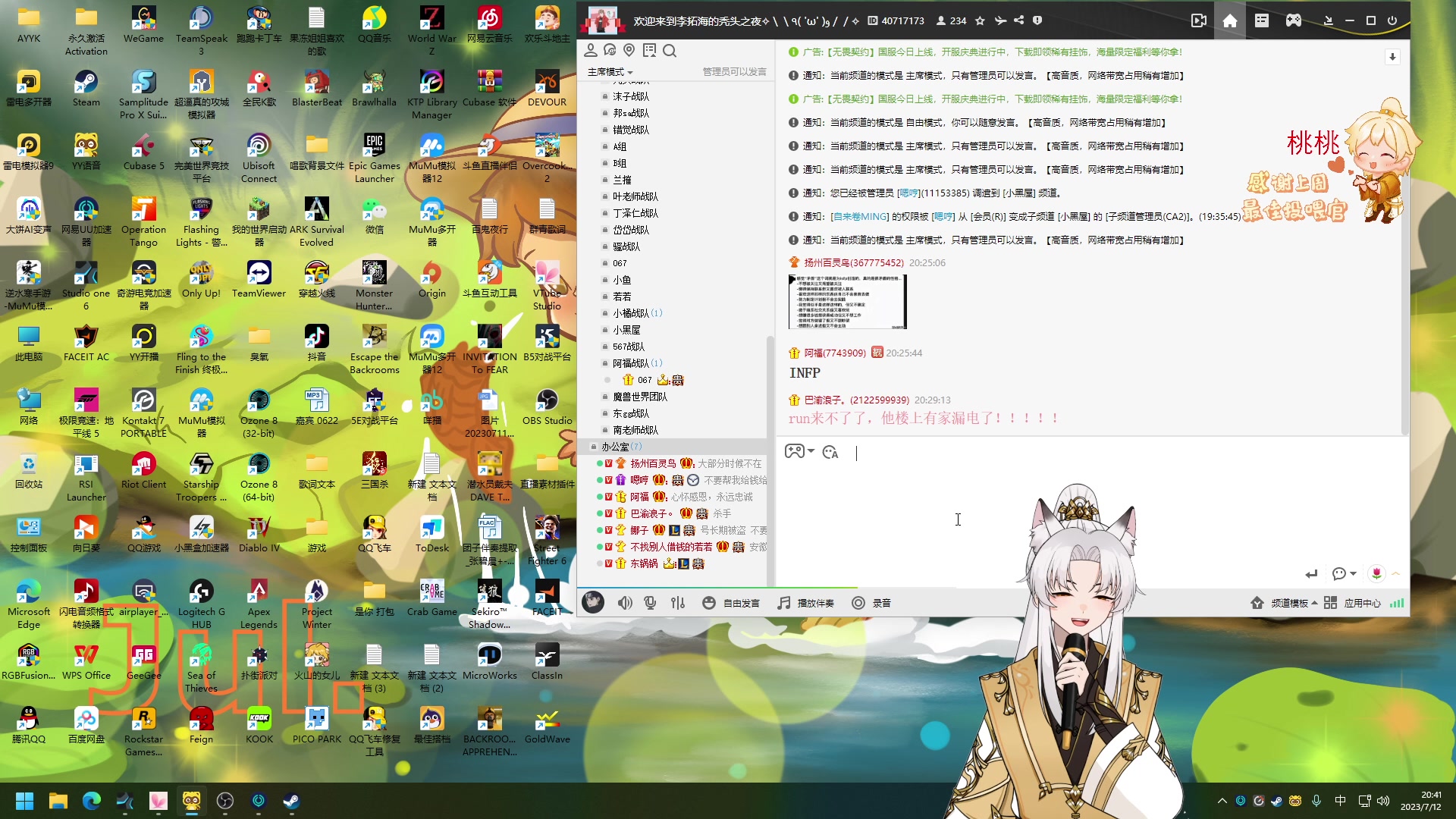Viewport: 1456px width, 819px height.
Task: Open the game emoji dropdown in chat input
Action: tap(799, 452)
